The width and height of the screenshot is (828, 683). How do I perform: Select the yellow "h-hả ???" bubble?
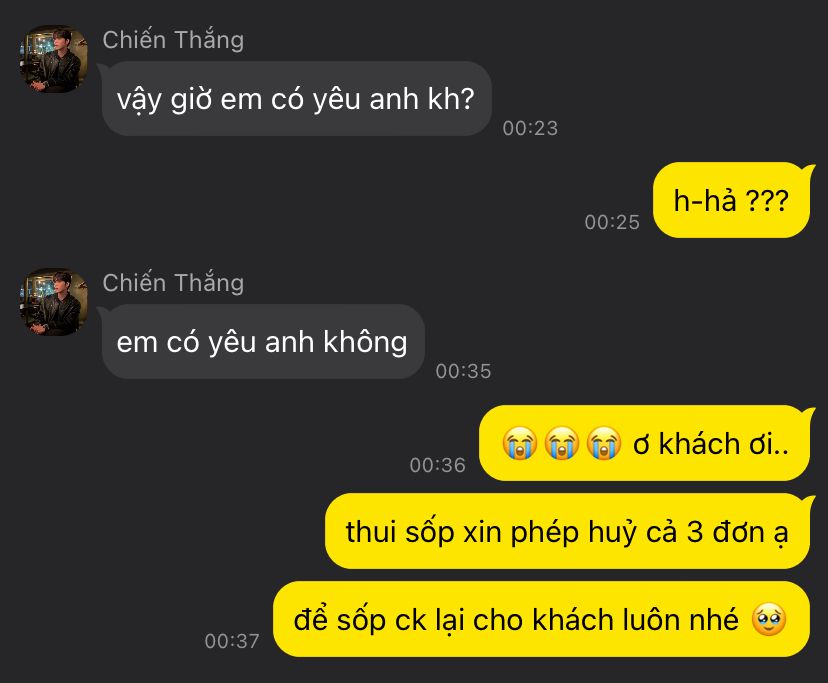point(731,200)
